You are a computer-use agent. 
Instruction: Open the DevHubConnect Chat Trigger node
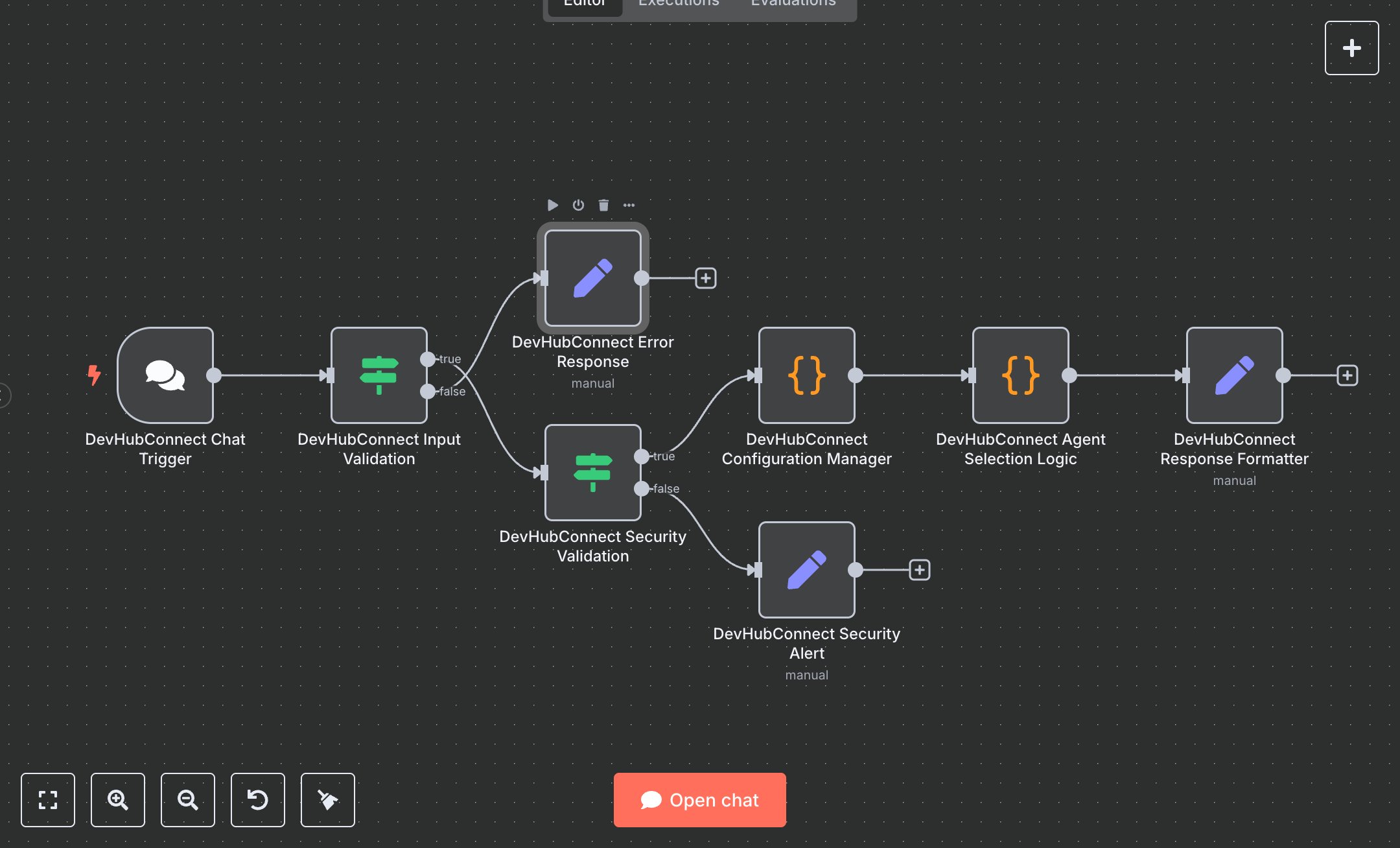(x=165, y=376)
